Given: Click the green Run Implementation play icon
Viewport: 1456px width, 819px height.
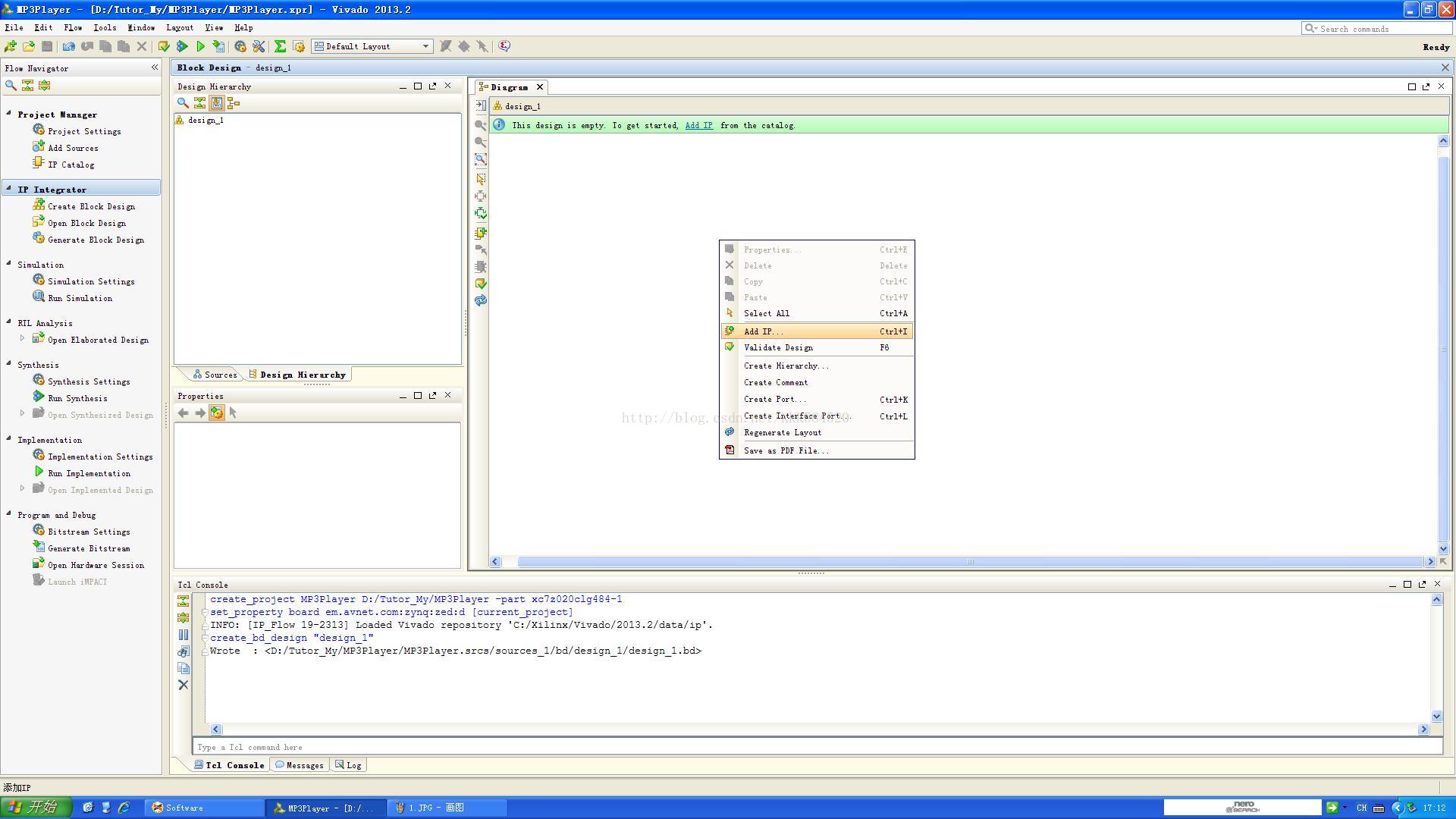Looking at the screenshot, I should coord(200,46).
